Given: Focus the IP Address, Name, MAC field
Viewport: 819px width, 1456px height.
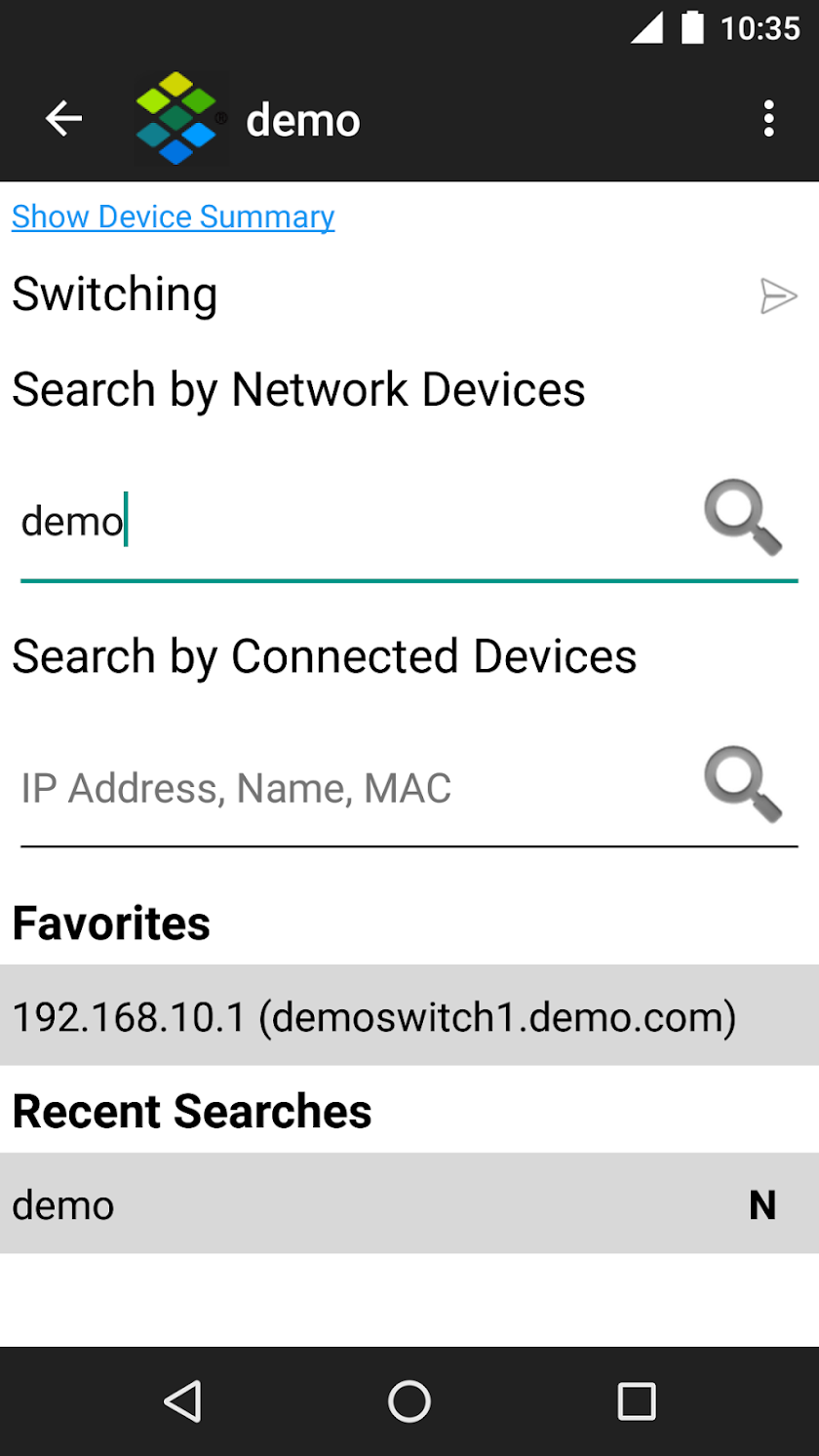Looking at the screenshot, I should click(357, 788).
